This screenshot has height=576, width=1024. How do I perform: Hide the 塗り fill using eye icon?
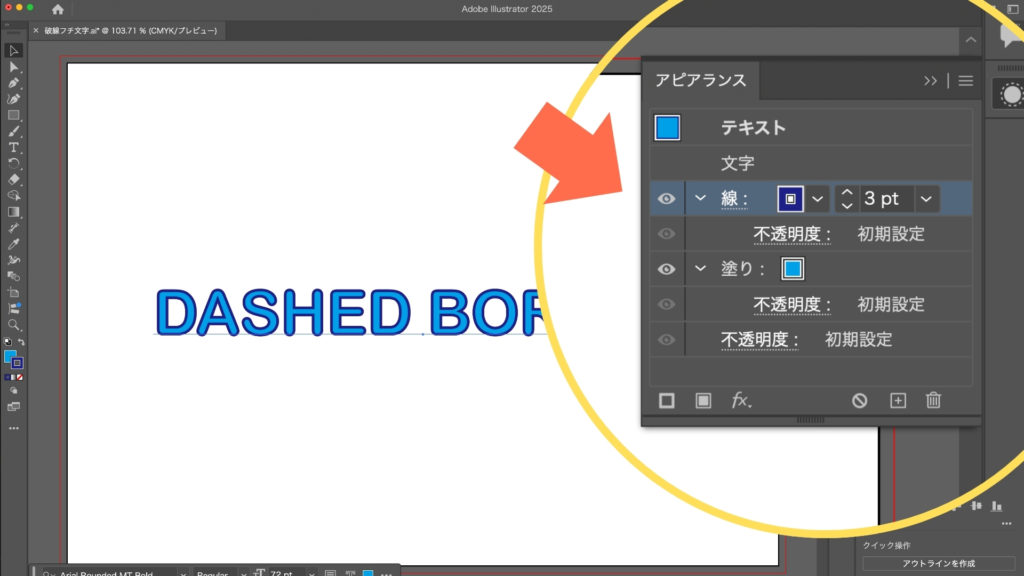[x=666, y=269]
